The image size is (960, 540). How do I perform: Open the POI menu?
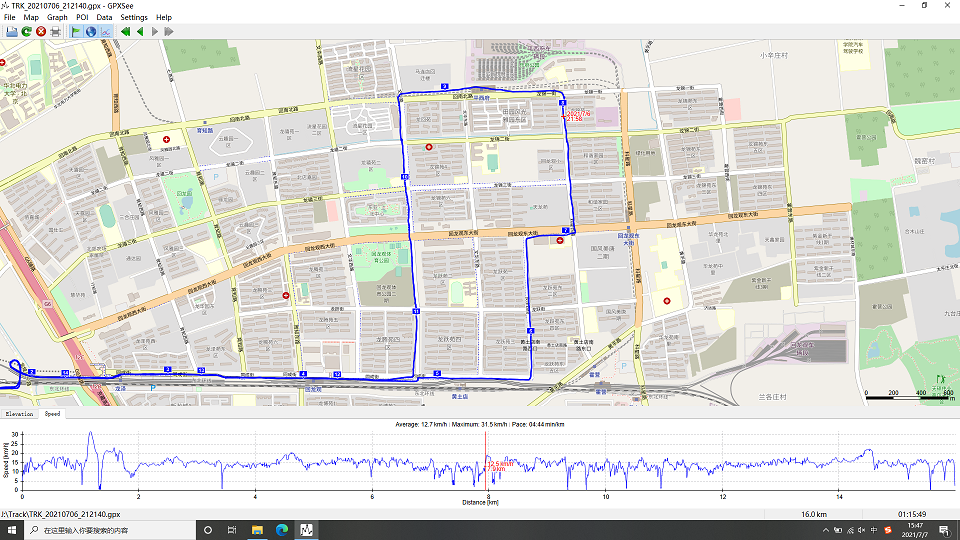pos(82,17)
